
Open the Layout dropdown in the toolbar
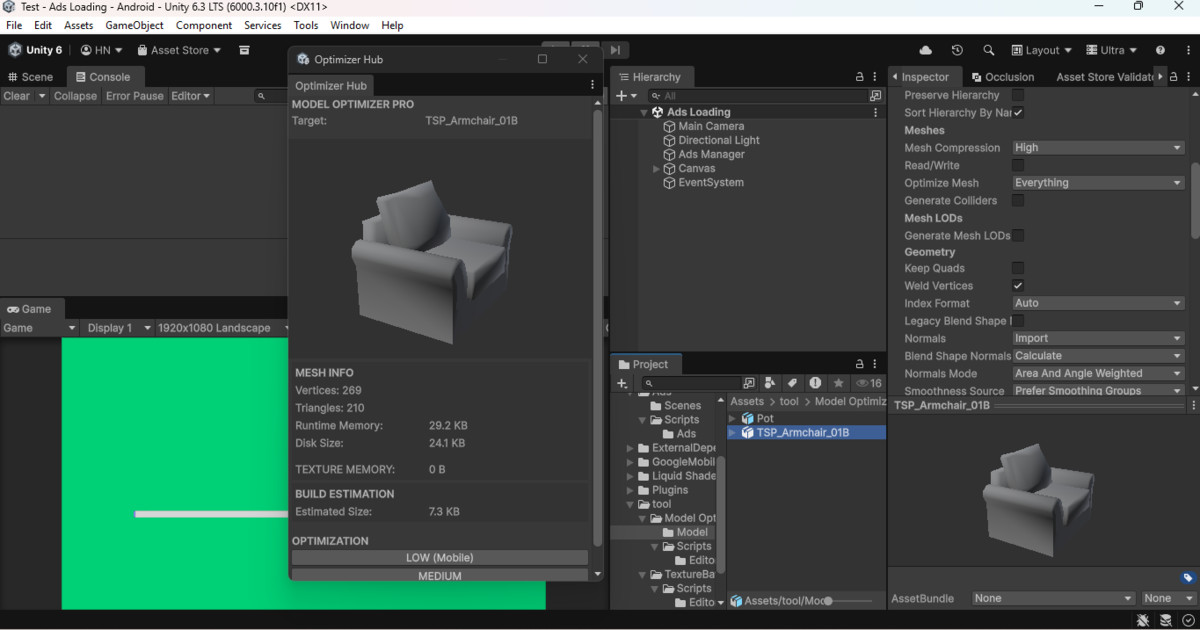point(1041,50)
